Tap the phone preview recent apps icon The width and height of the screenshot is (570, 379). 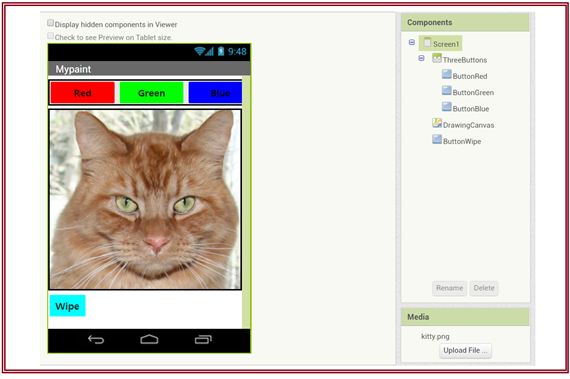[x=203, y=339]
